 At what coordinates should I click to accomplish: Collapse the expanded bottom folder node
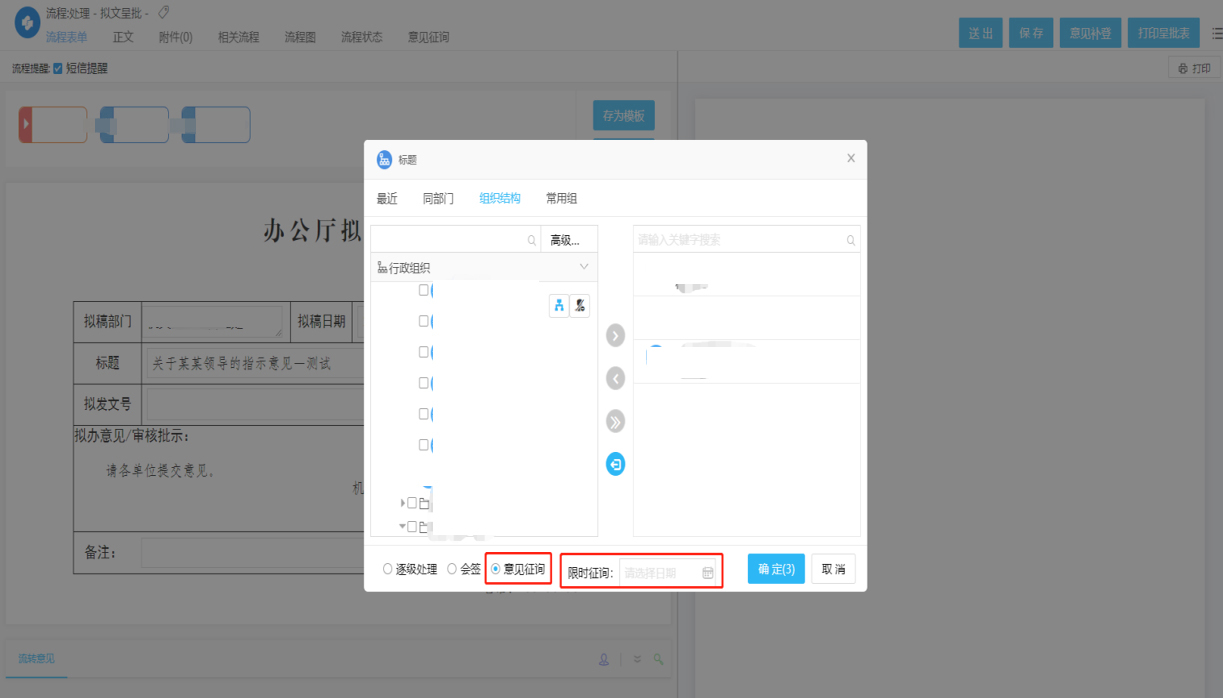click(403, 526)
